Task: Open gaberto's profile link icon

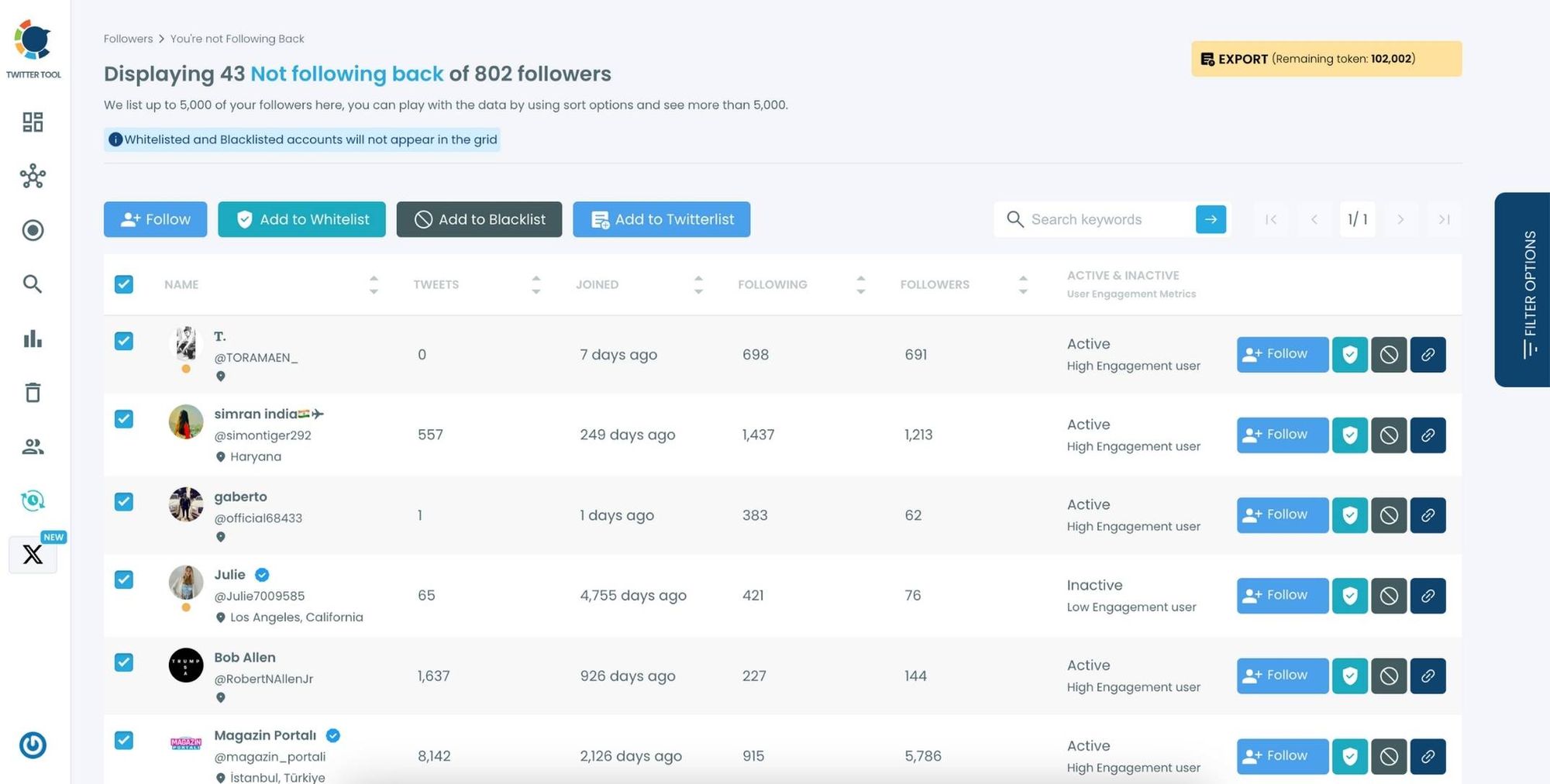Action: (1428, 514)
